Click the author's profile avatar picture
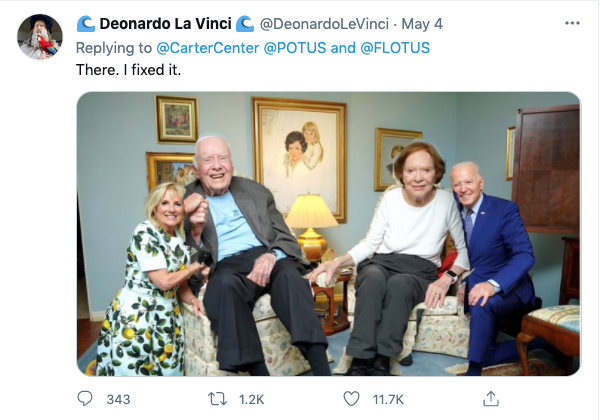The height and width of the screenshot is (420, 600). click(x=39, y=37)
